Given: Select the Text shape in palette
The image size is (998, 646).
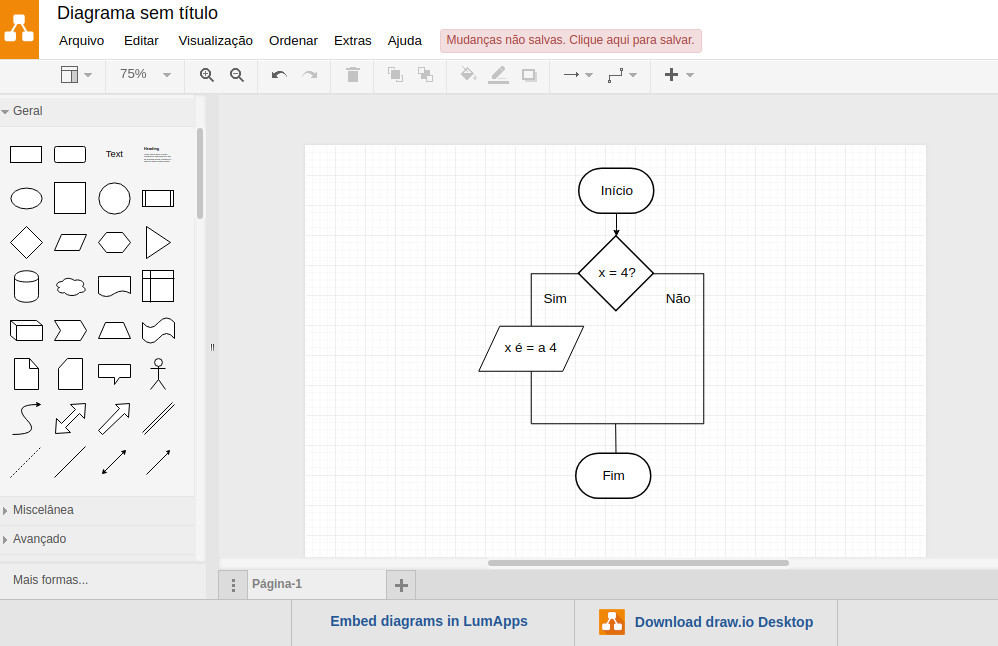Looking at the screenshot, I should pyautogui.click(x=114, y=154).
